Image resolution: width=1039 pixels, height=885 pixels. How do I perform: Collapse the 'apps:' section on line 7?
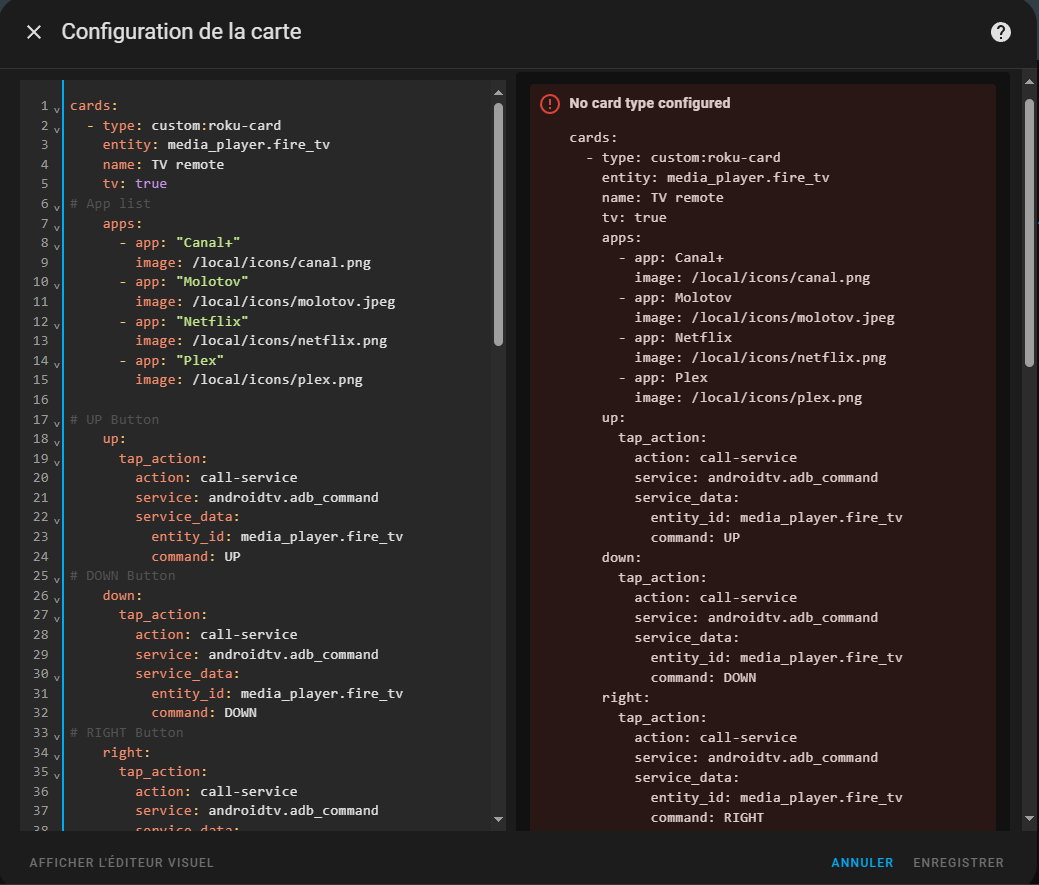click(x=57, y=227)
